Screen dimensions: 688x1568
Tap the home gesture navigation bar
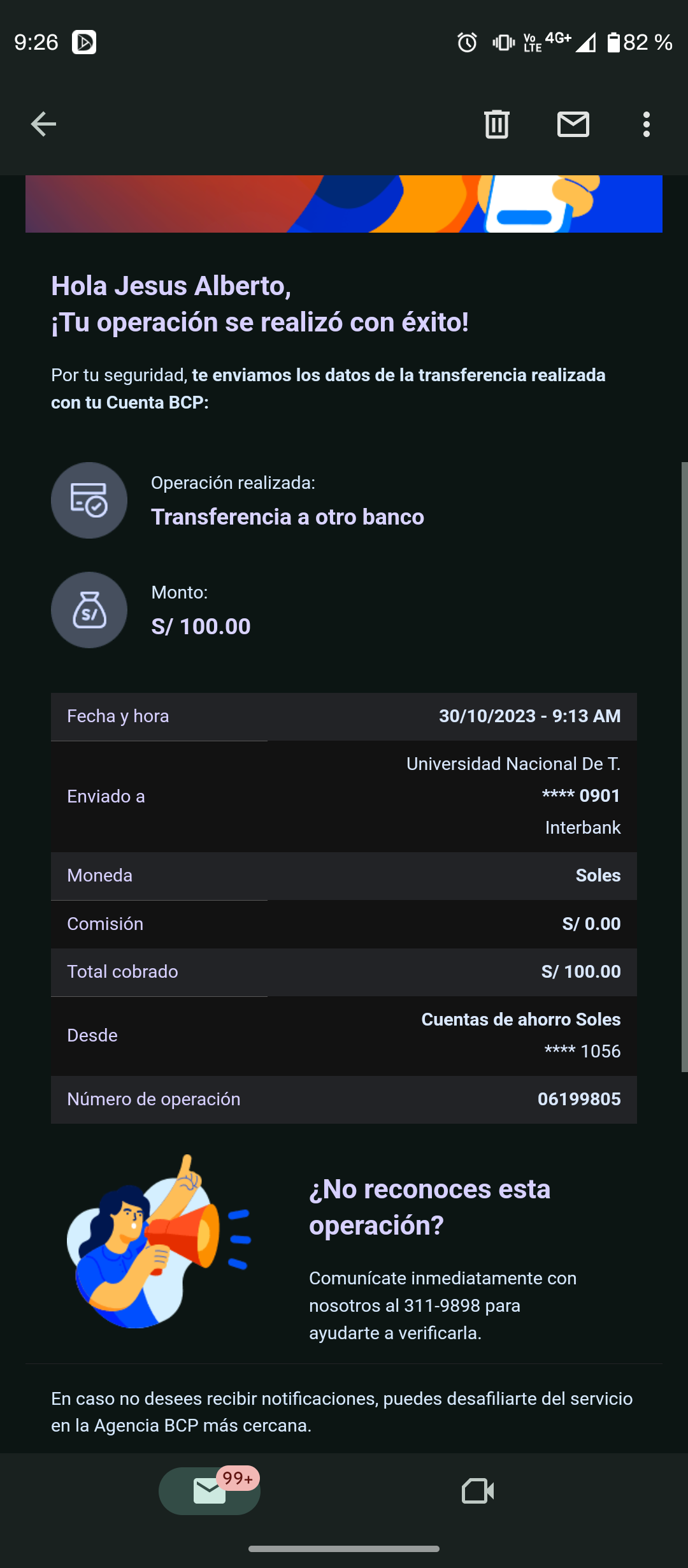344,1549
